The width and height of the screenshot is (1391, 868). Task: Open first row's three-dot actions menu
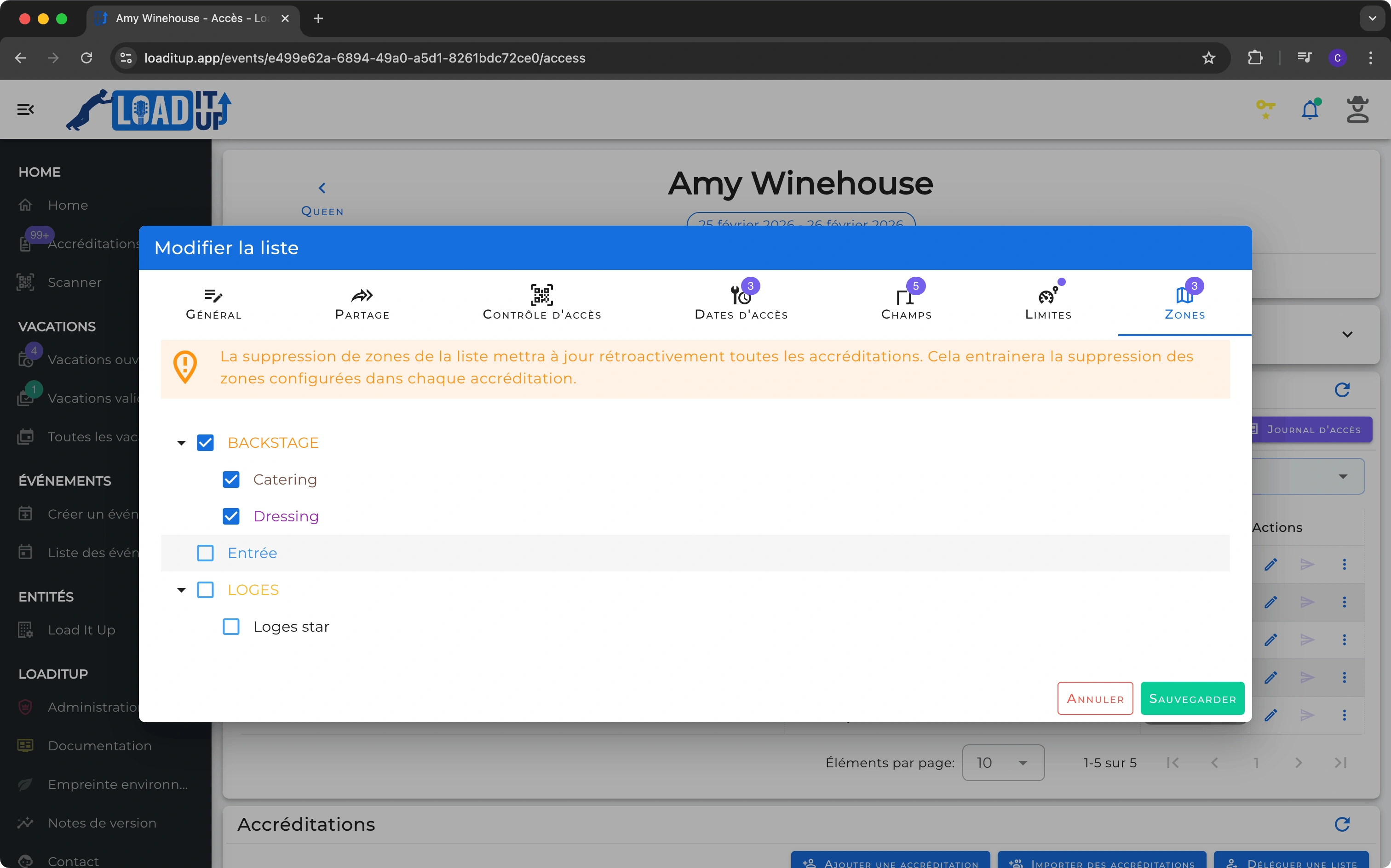click(1344, 564)
